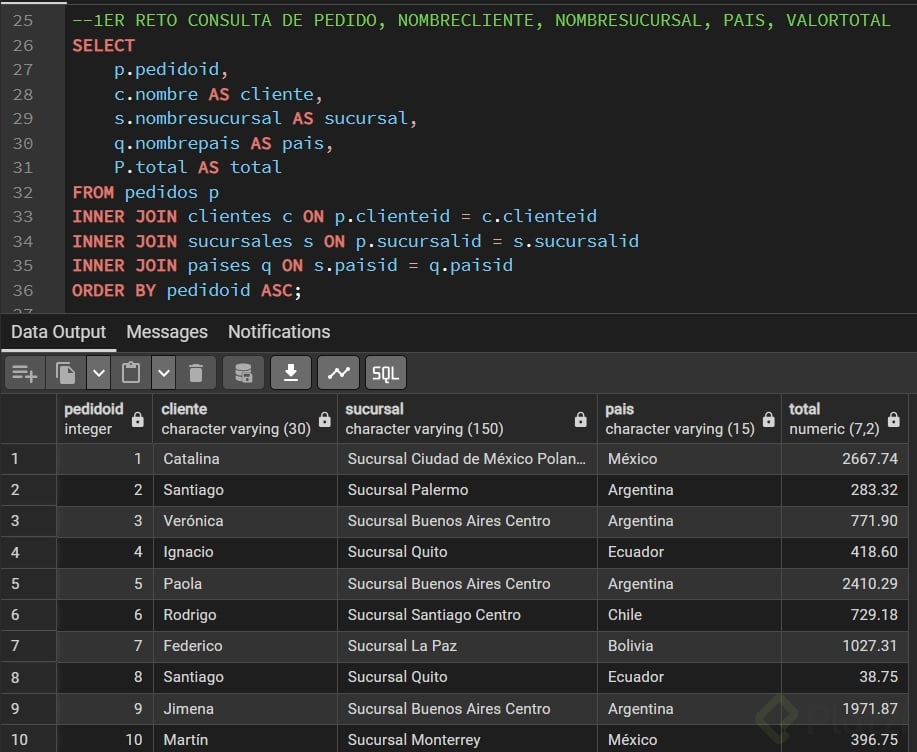Click the Delete row trash icon
The image size is (917, 752).
[196, 373]
